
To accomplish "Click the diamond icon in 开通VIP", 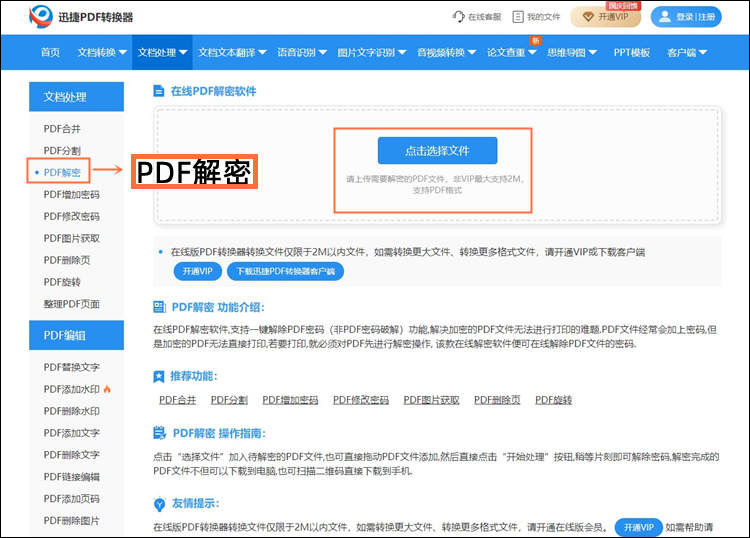I will 588,17.
